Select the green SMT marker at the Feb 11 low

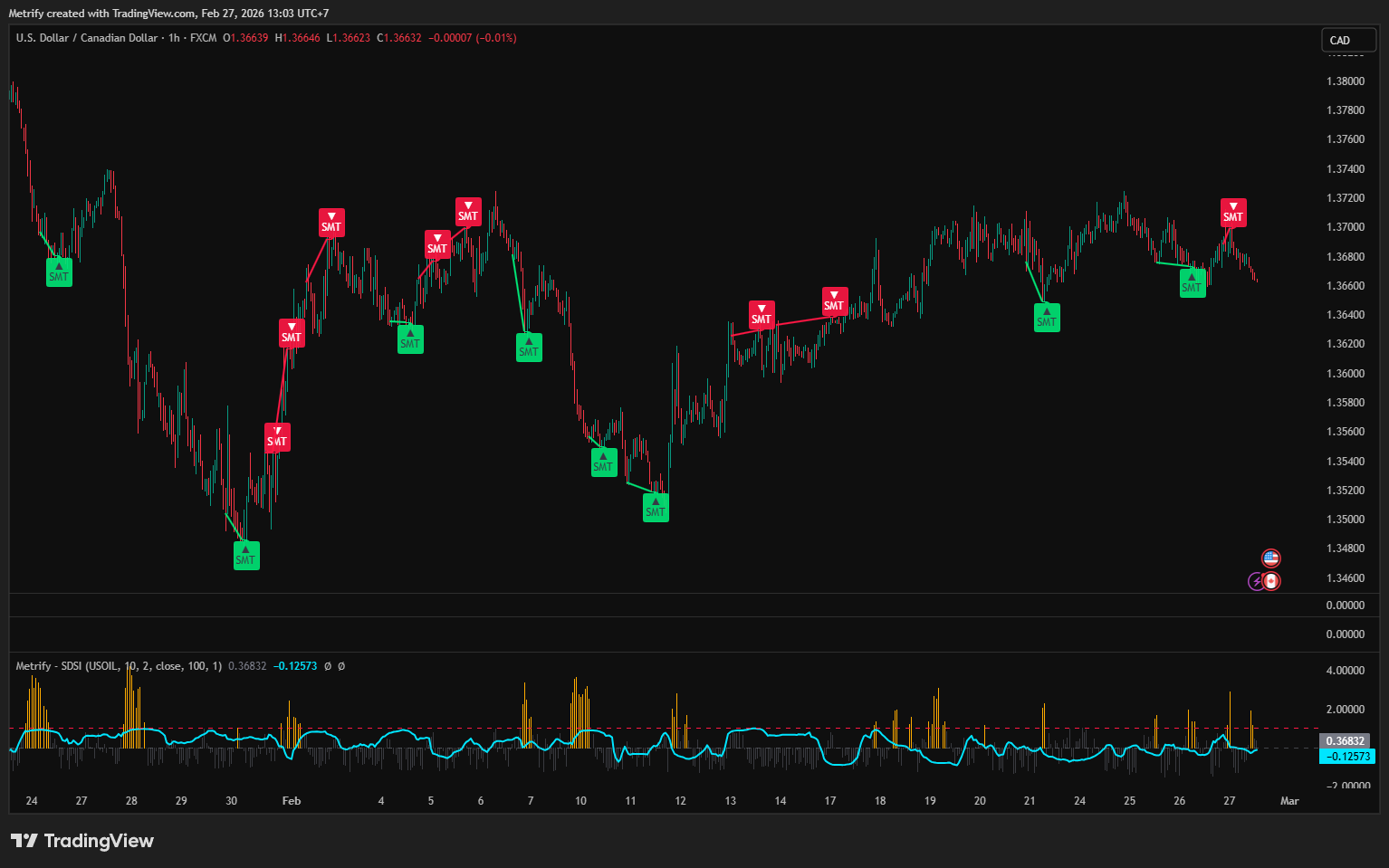click(656, 508)
